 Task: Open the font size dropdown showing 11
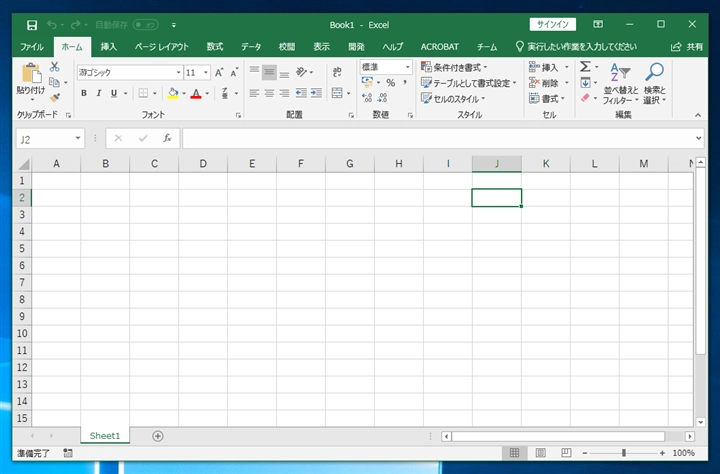click(x=205, y=72)
